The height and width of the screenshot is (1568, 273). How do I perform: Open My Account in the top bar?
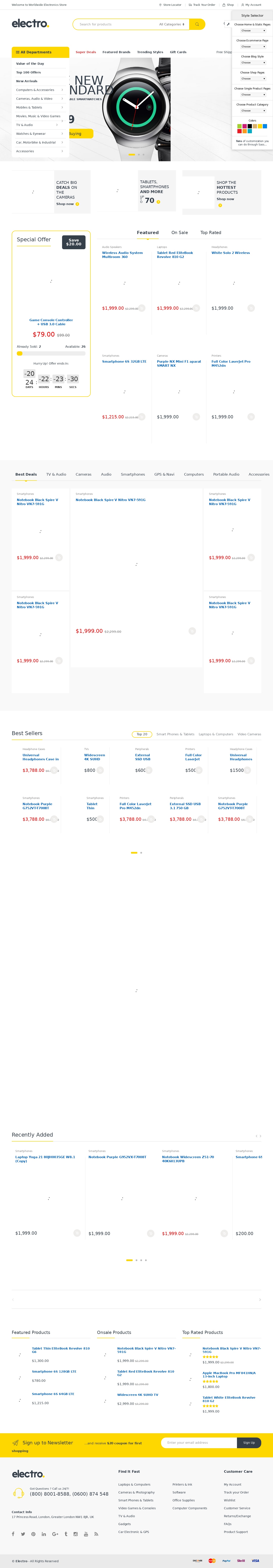[x=251, y=5]
